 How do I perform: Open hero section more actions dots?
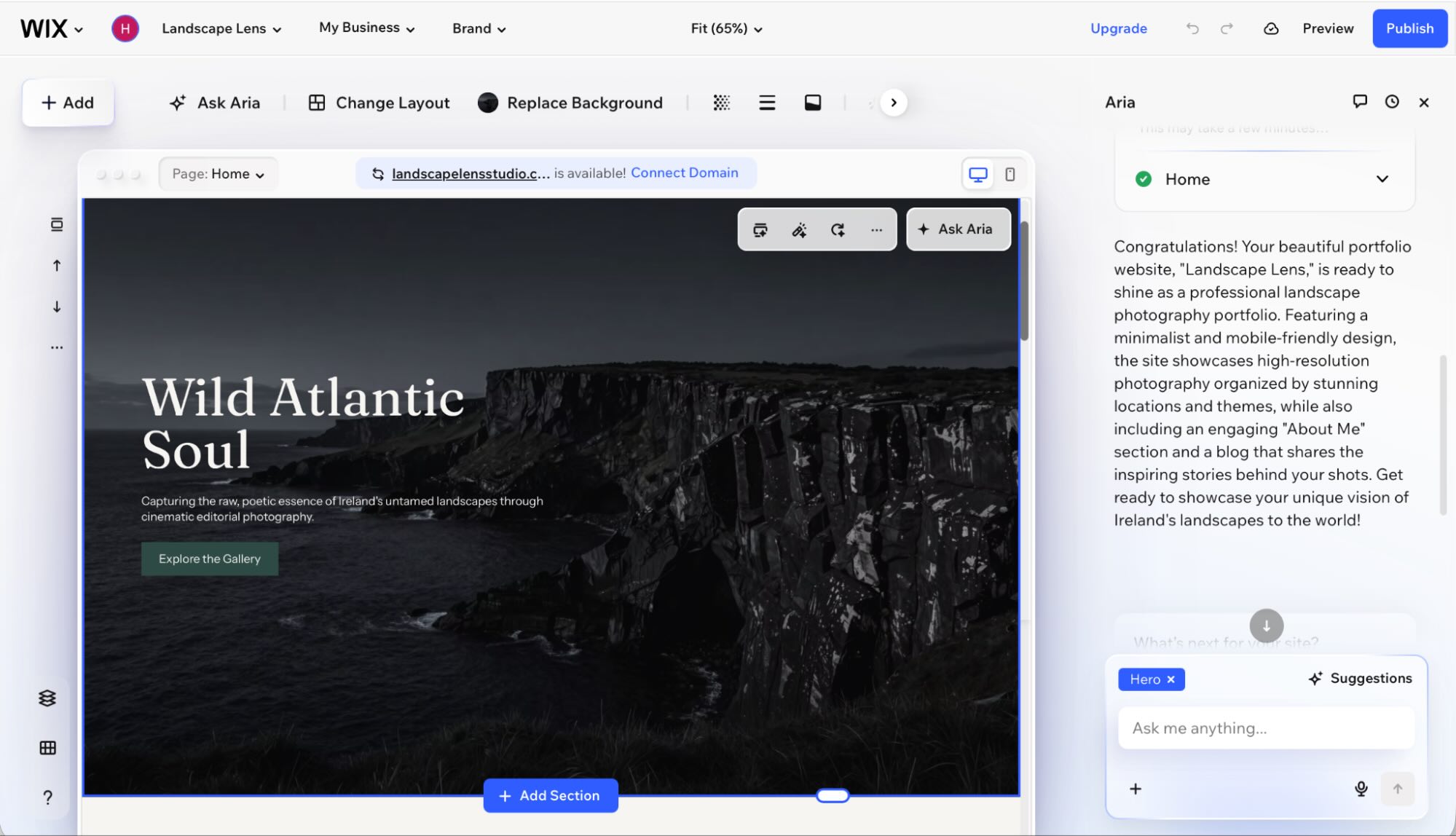[876, 230]
